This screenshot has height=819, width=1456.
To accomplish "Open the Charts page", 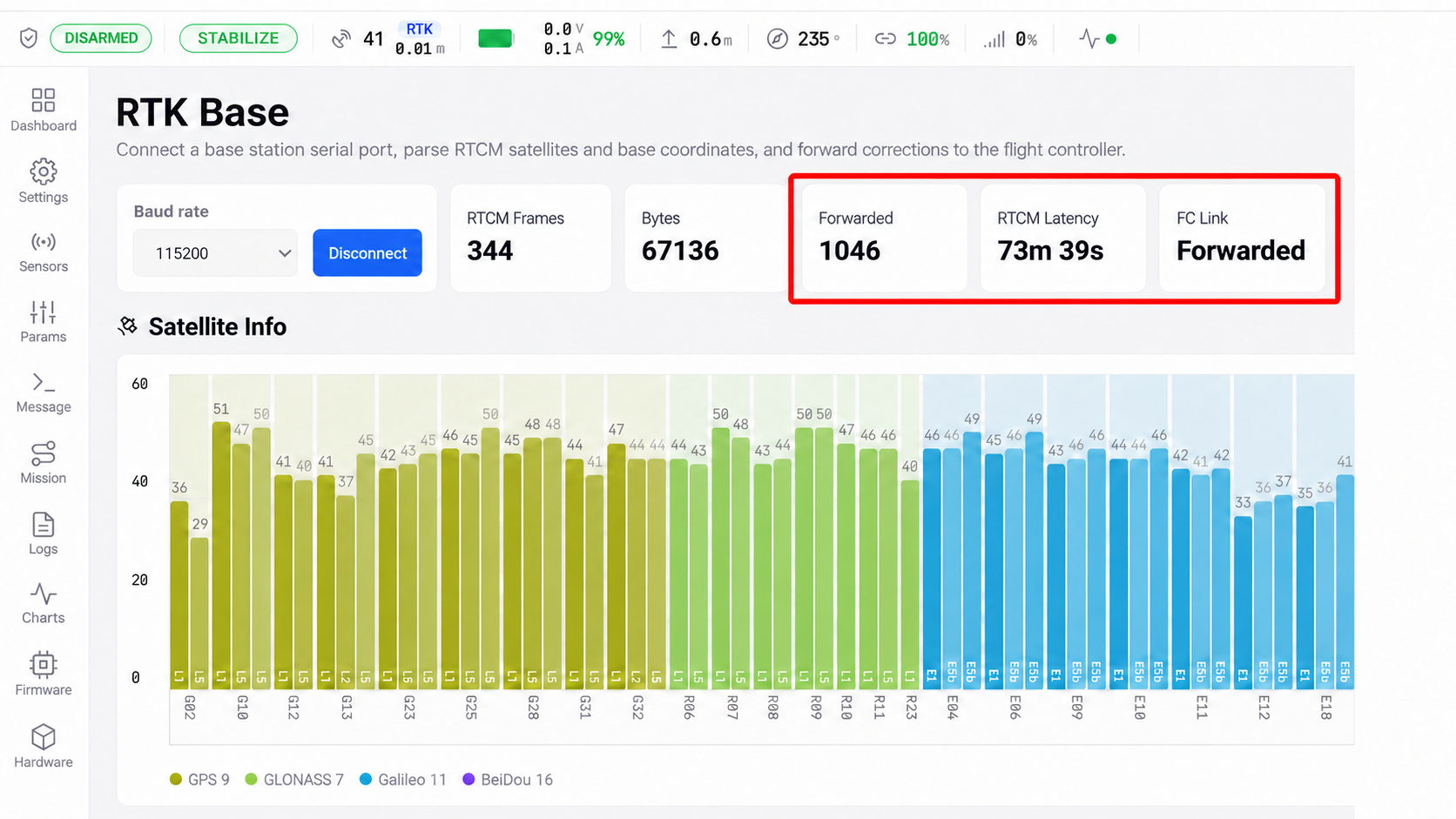I will click(44, 603).
